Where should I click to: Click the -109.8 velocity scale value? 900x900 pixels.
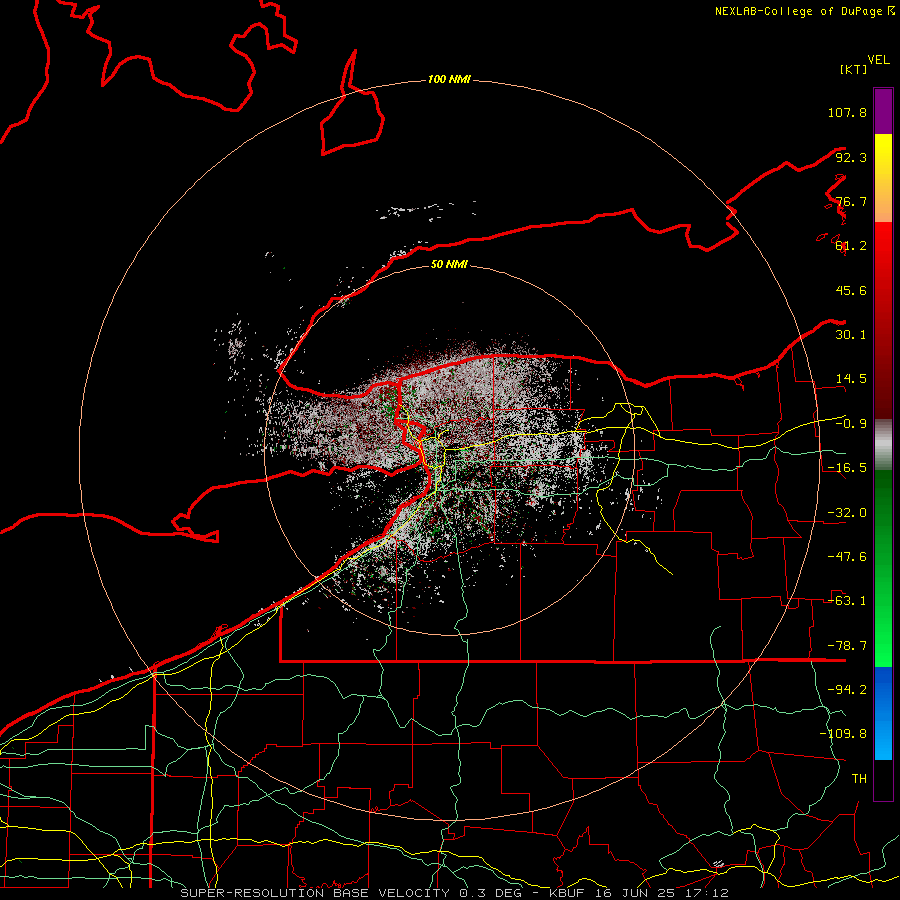(843, 734)
